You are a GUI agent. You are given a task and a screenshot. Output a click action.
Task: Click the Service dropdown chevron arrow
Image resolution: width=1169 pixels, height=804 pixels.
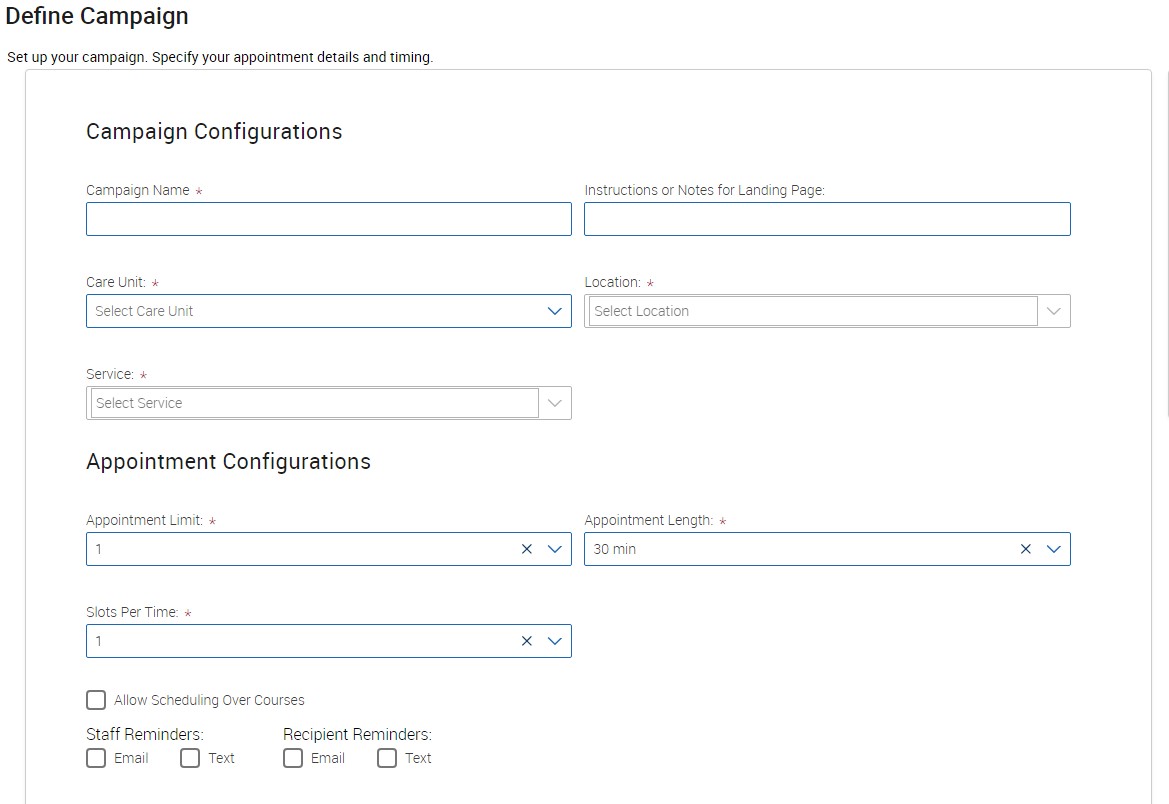point(555,403)
